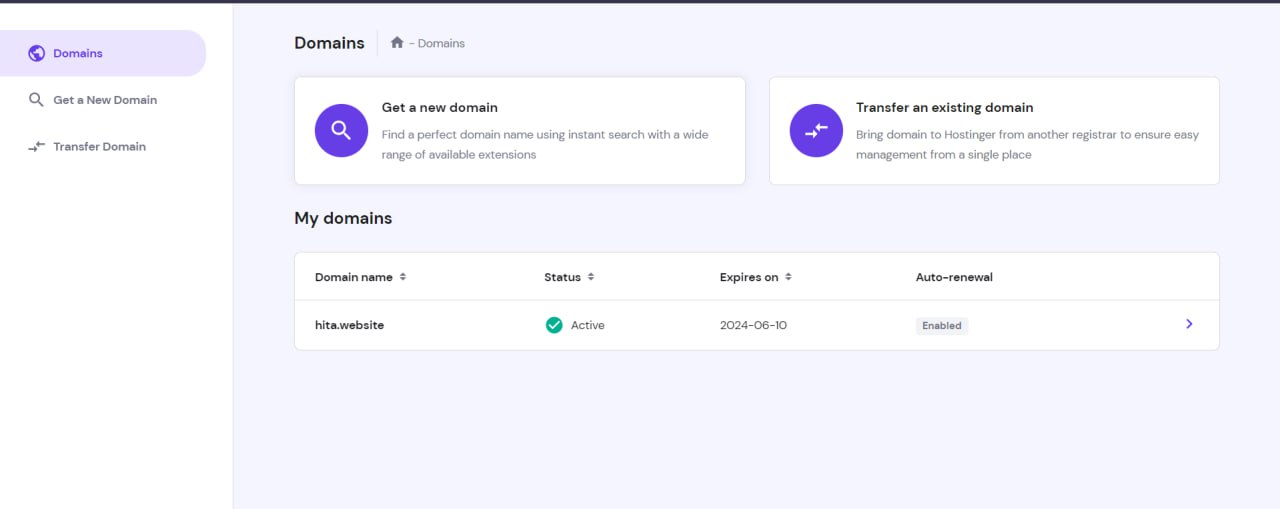
Task: Click the purple transfer circle icon
Action: (816, 130)
